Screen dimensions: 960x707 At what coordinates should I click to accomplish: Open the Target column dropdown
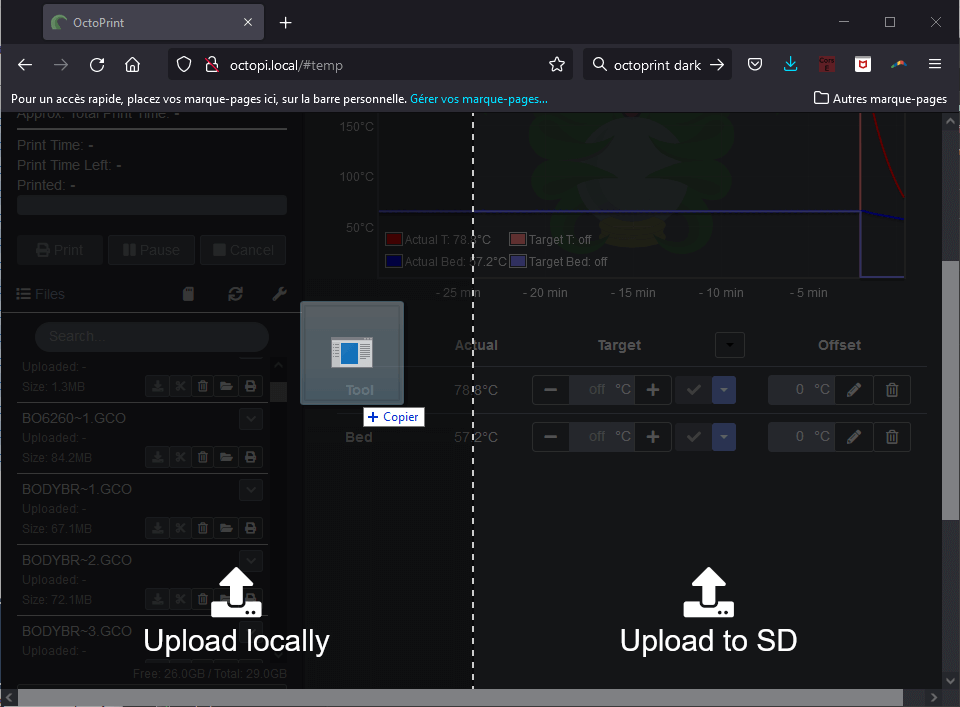point(729,345)
